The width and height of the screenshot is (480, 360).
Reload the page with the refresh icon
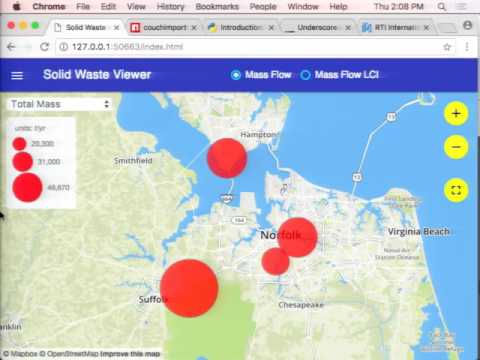click(44, 47)
